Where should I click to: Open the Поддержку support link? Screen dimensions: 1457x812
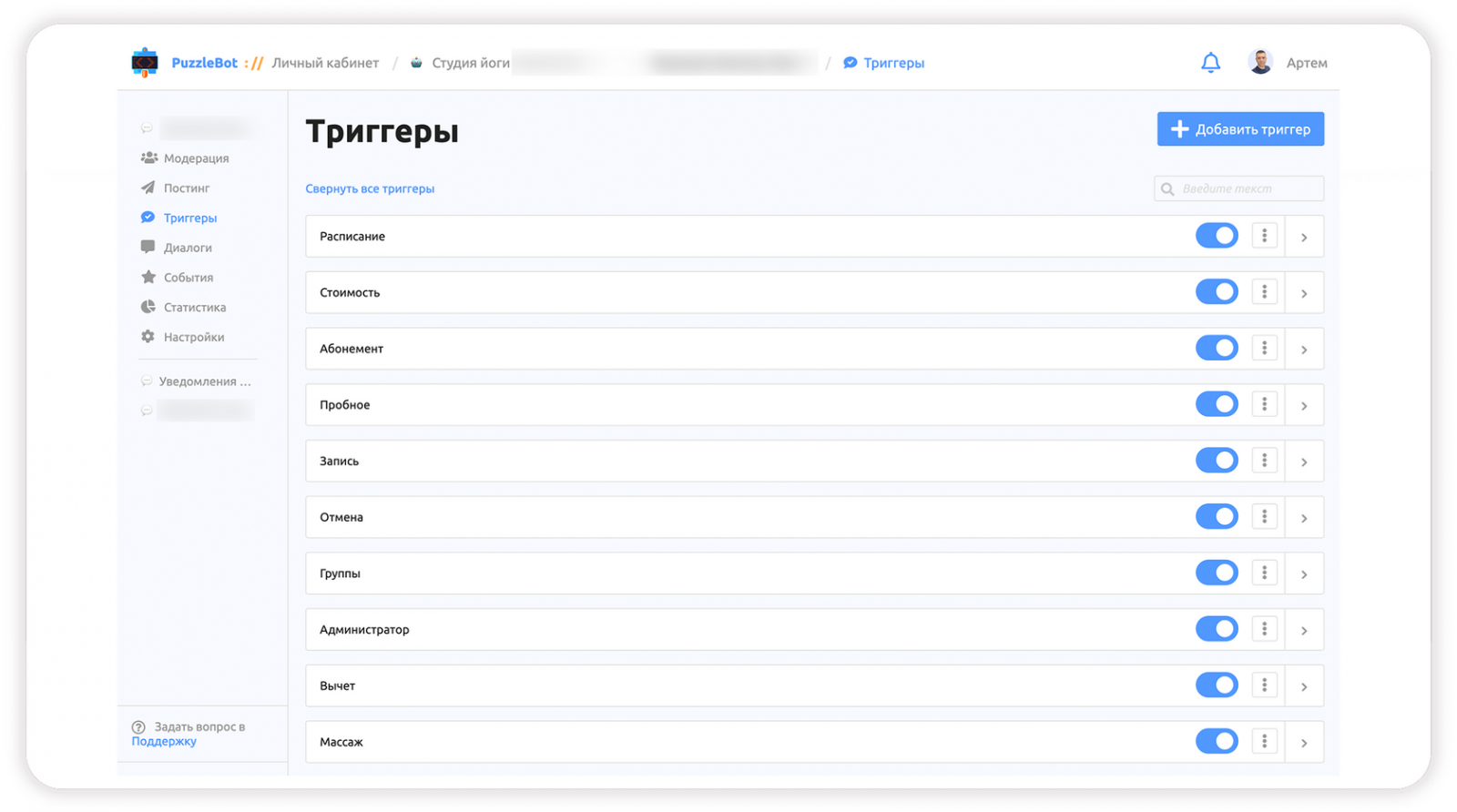(x=164, y=742)
